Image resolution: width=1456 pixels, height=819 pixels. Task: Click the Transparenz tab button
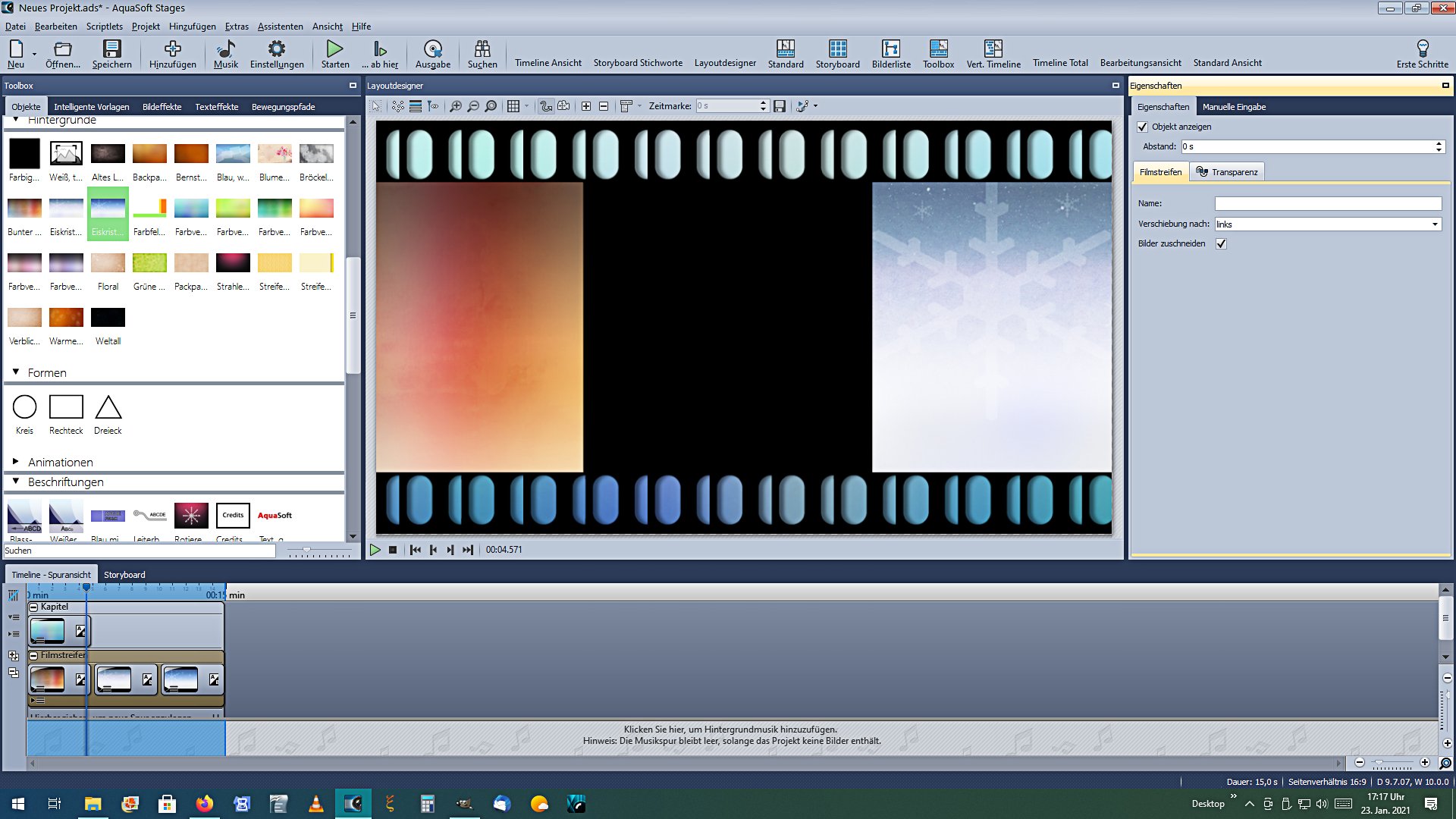point(1226,172)
